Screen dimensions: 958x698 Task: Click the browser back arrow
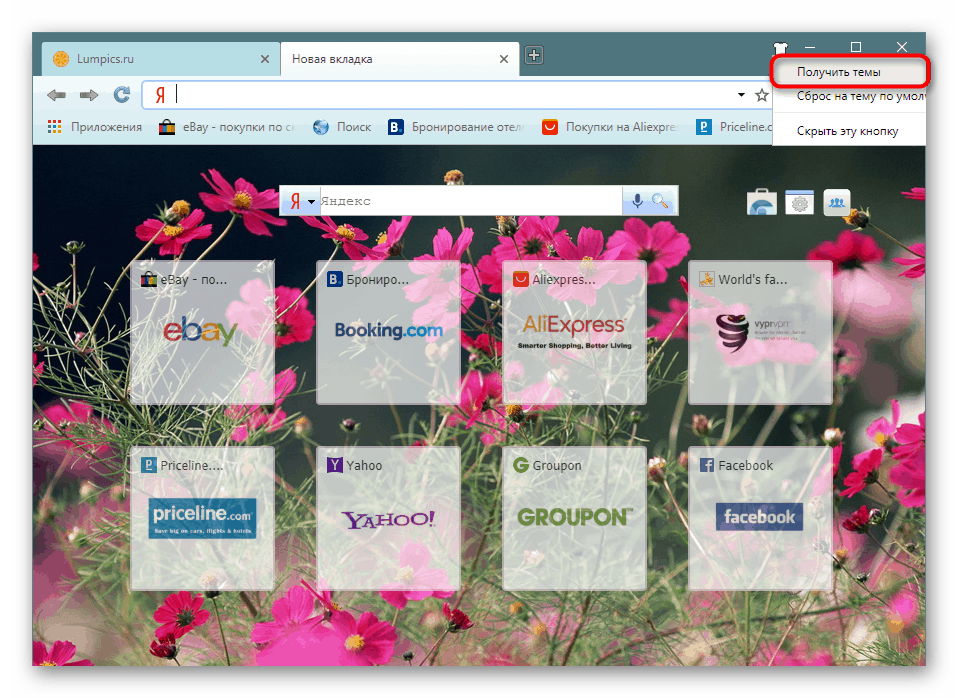click(x=56, y=95)
